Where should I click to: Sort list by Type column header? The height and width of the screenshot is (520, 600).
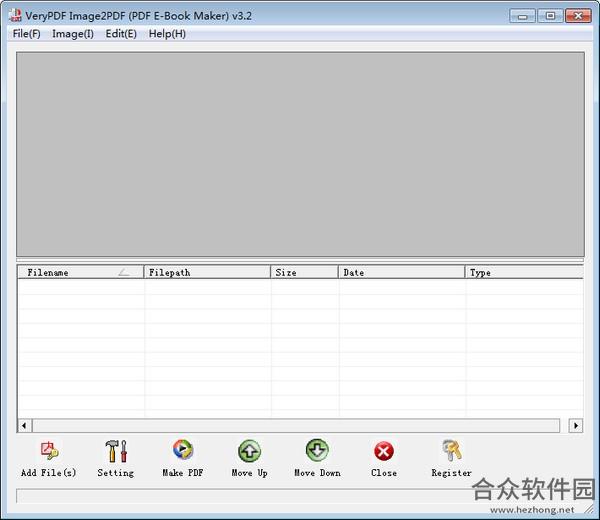pos(524,272)
